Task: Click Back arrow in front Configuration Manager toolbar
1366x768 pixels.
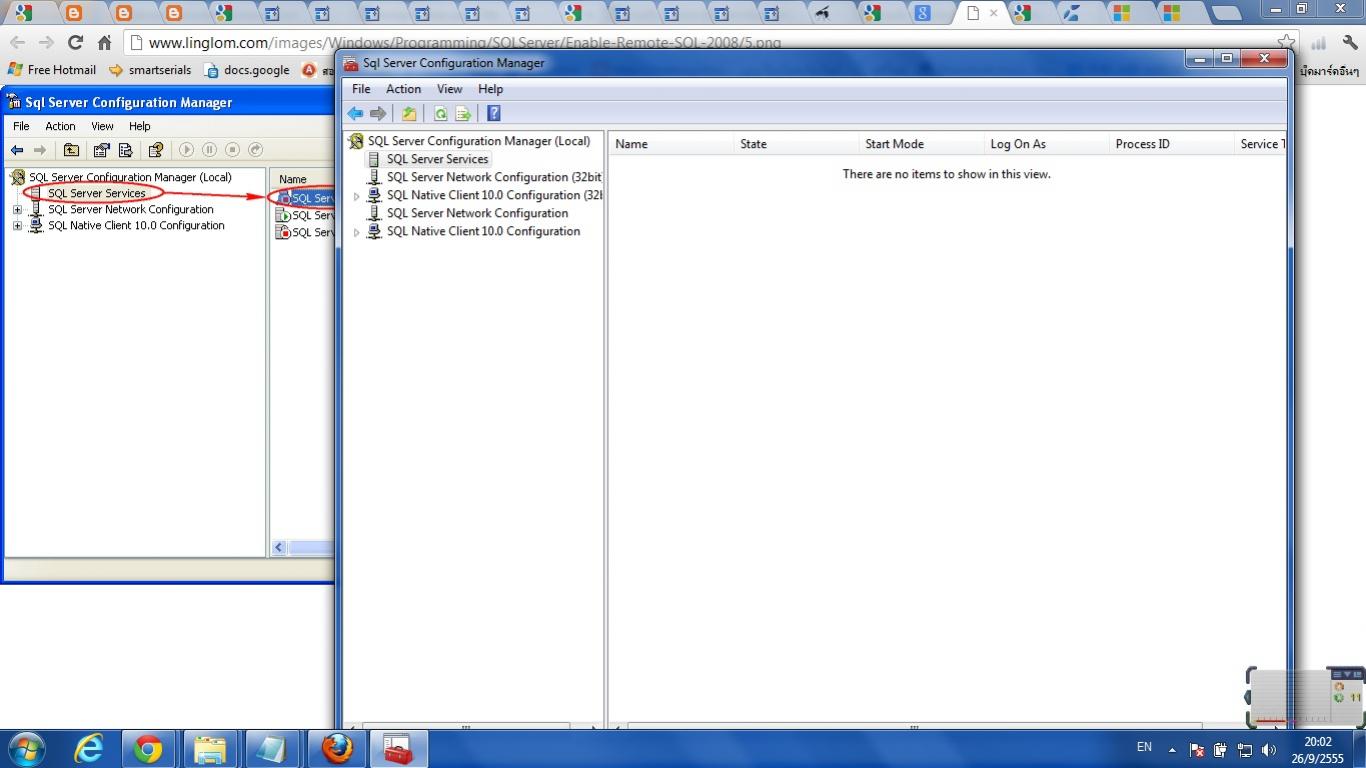Action: pyautogui.click(x=355, y=114)
